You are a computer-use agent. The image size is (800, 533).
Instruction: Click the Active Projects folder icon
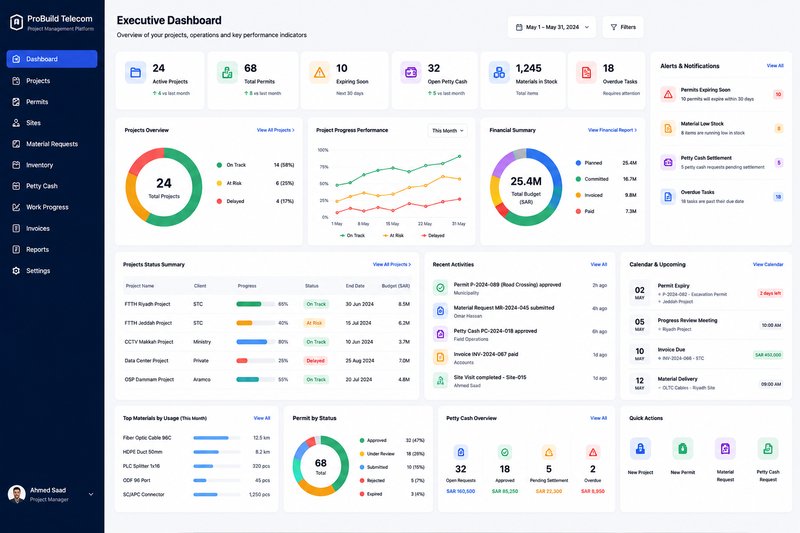pyautogui.click(x=135, y=73)
